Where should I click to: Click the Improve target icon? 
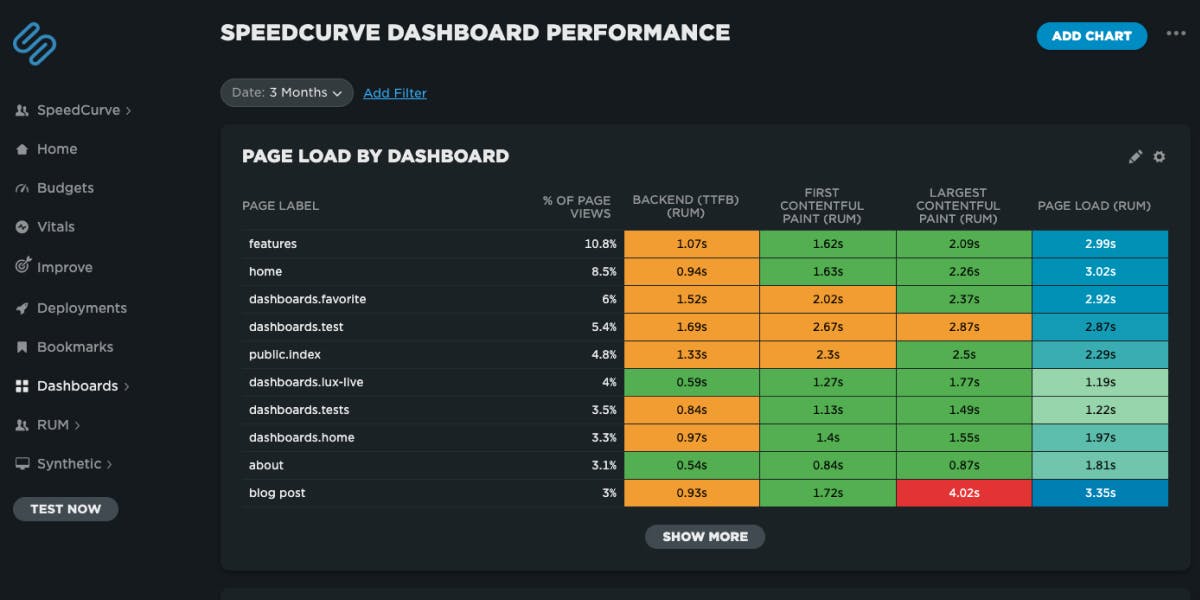click(x=23, y=266)
